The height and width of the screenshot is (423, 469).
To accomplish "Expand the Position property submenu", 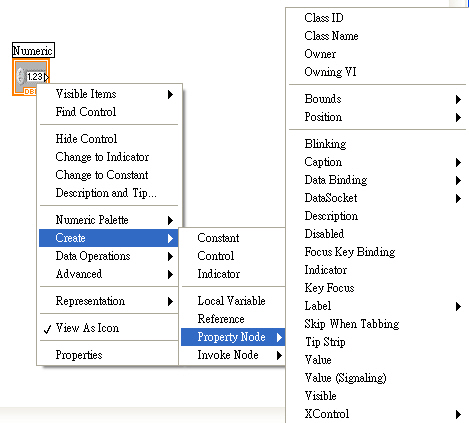I will point(377,117).
